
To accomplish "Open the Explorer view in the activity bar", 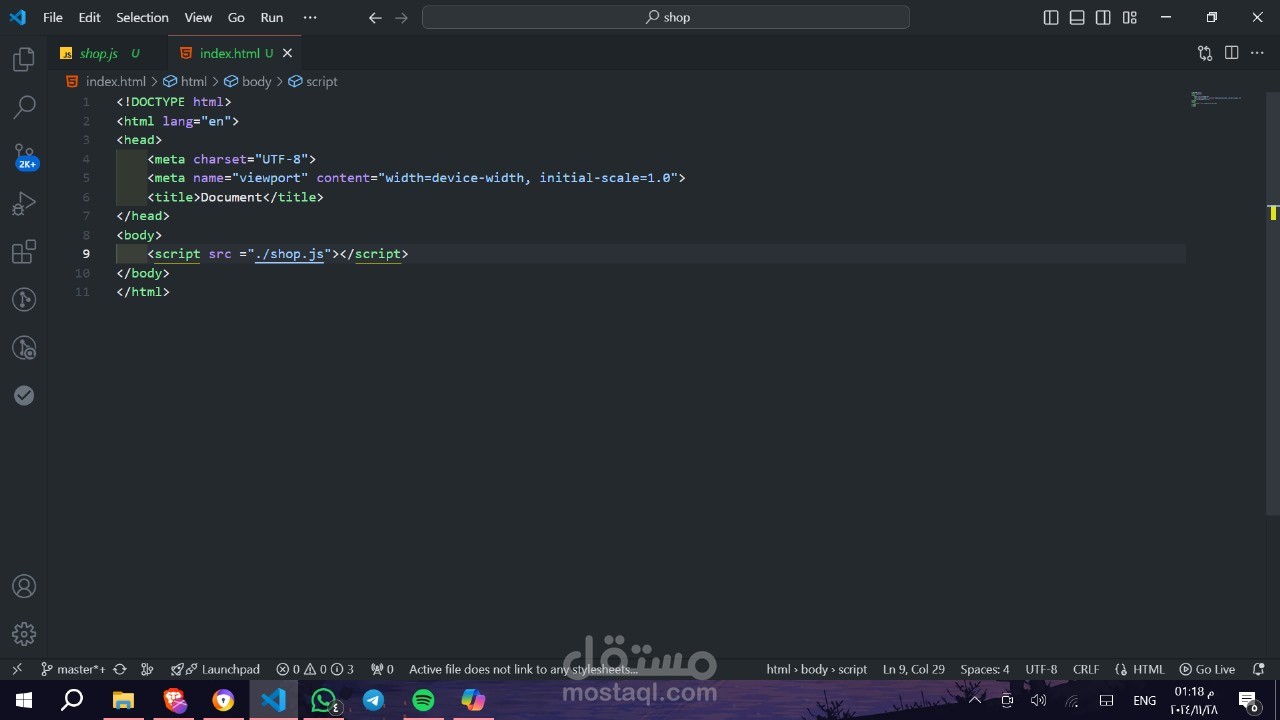I will coord(24,59).
